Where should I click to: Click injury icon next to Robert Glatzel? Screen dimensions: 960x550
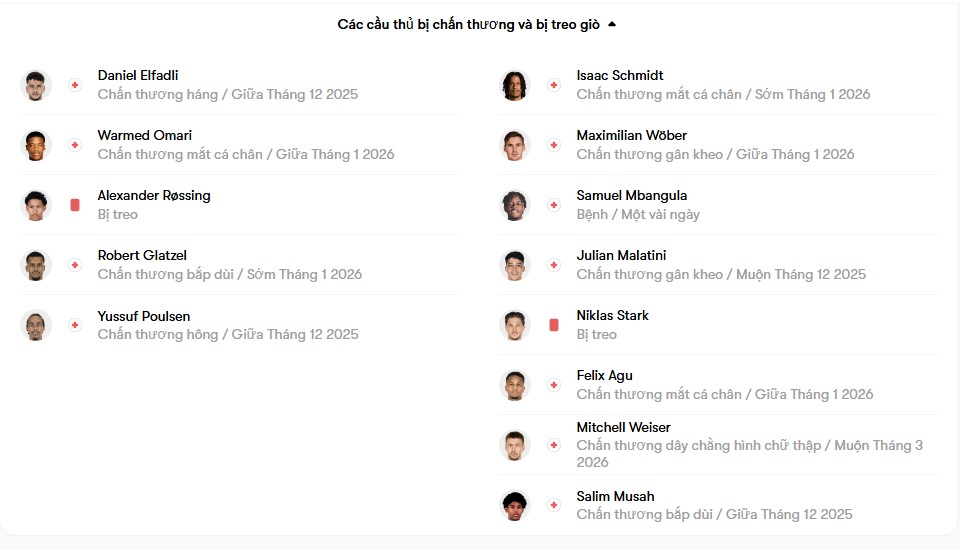74,265
